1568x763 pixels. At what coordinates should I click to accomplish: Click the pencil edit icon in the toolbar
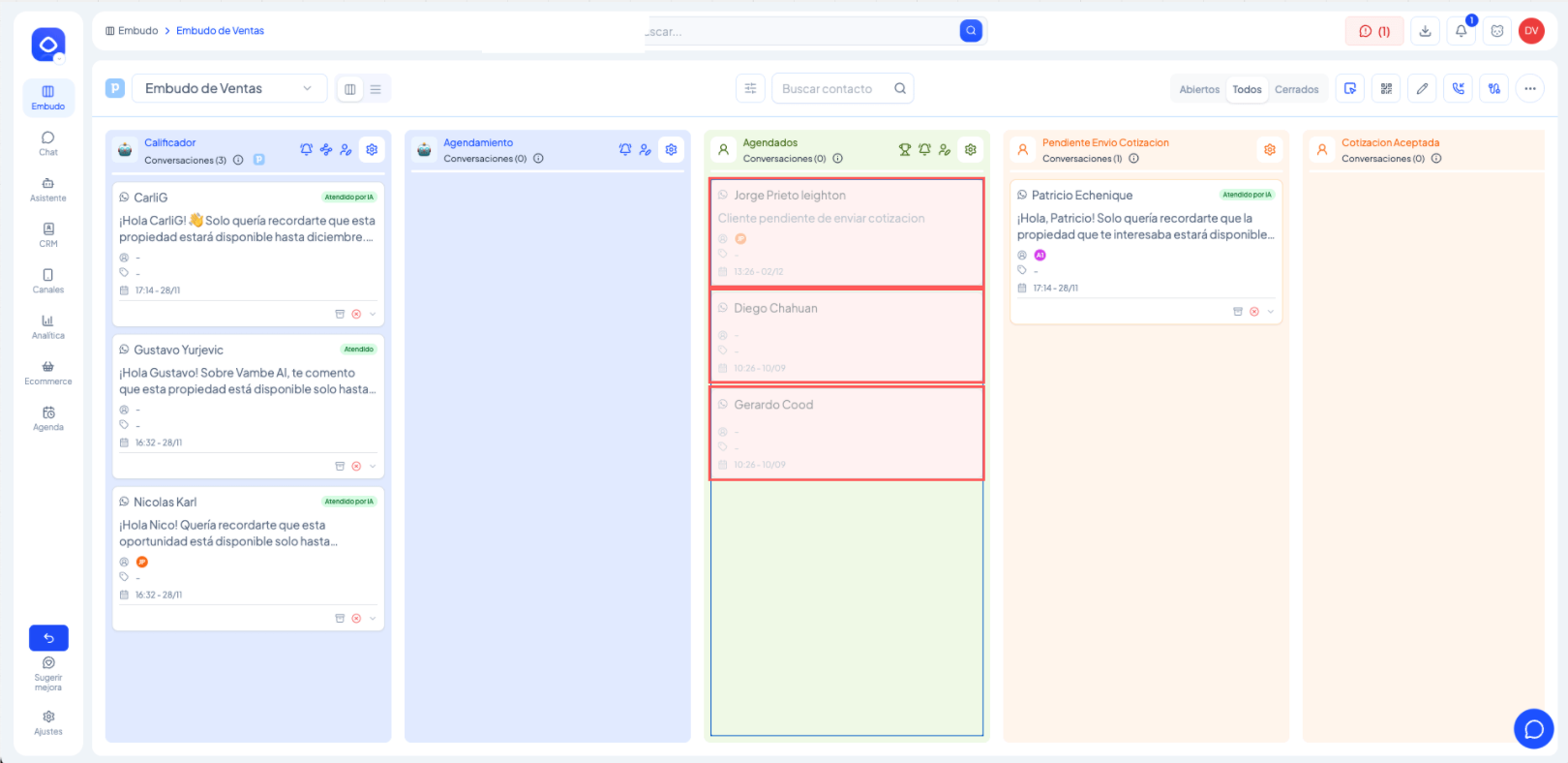click(1422, 89)
